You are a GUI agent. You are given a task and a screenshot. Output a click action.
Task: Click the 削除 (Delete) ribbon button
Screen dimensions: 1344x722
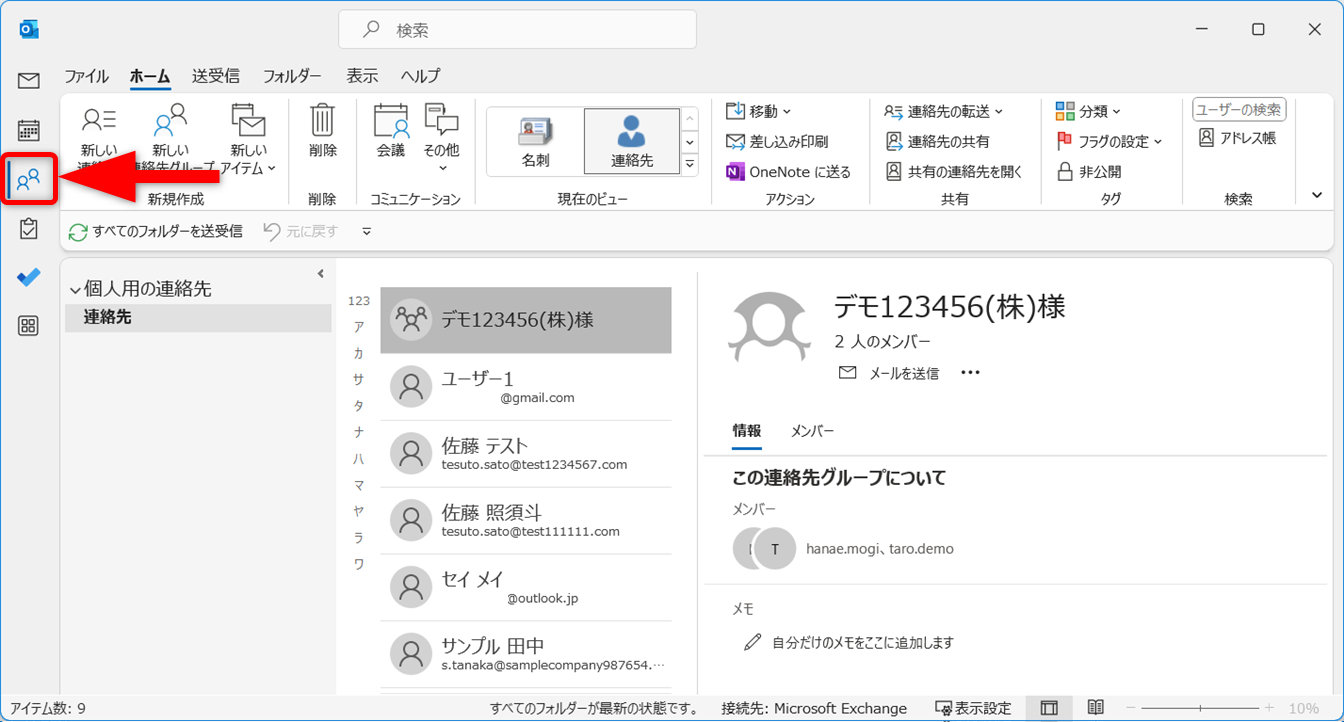[322, 133]
